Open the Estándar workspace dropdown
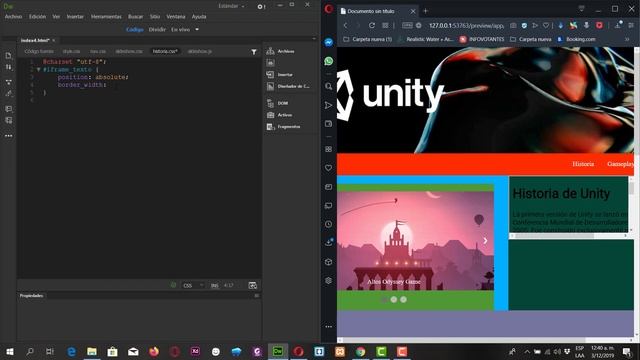 point(231,6)
